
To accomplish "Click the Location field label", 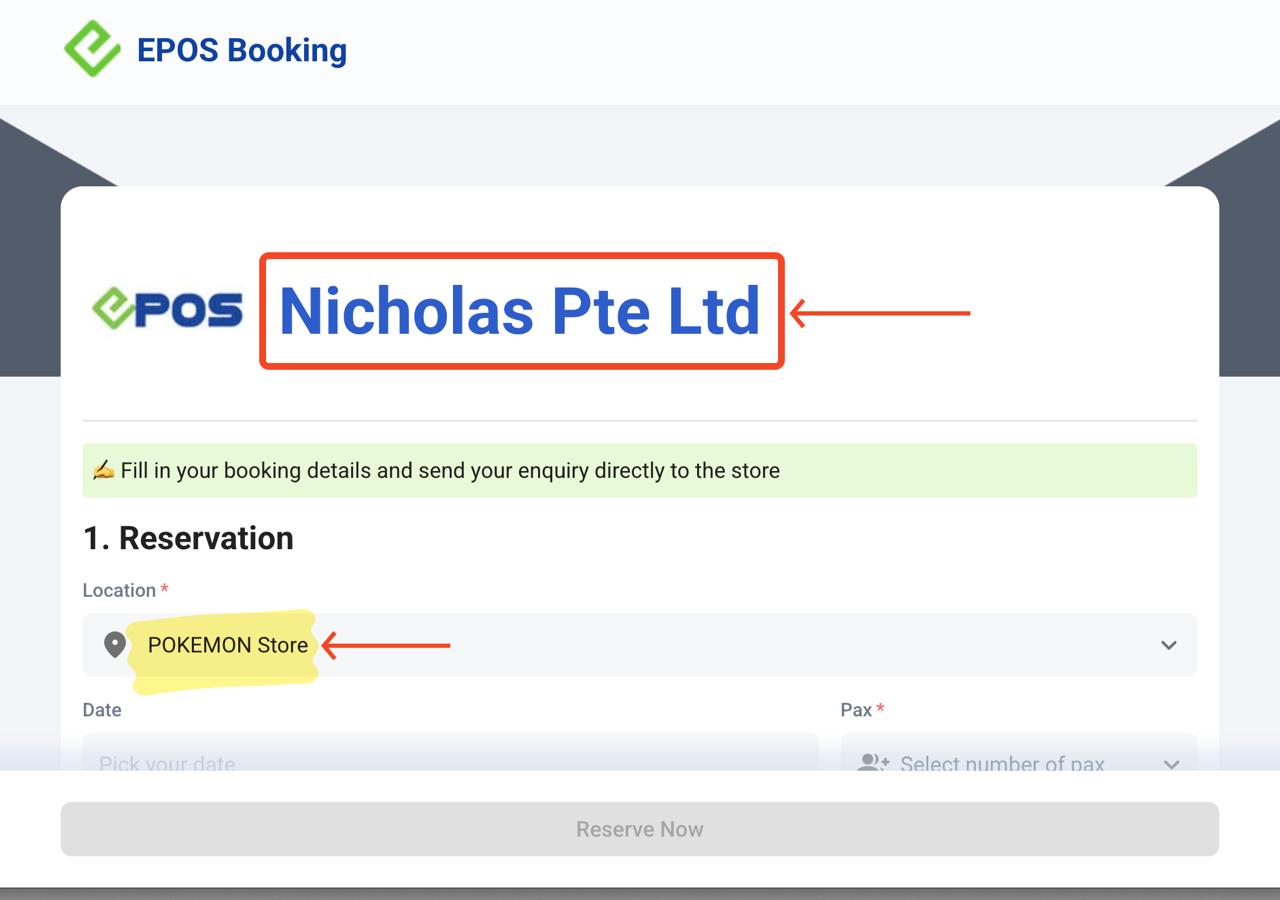I will pyautogui.click(x=119, y=590).
